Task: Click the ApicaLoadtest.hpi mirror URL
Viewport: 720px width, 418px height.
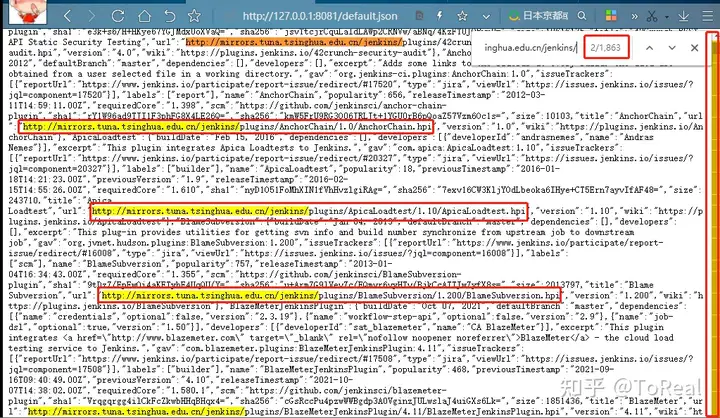Action: (x=309, y=211)
